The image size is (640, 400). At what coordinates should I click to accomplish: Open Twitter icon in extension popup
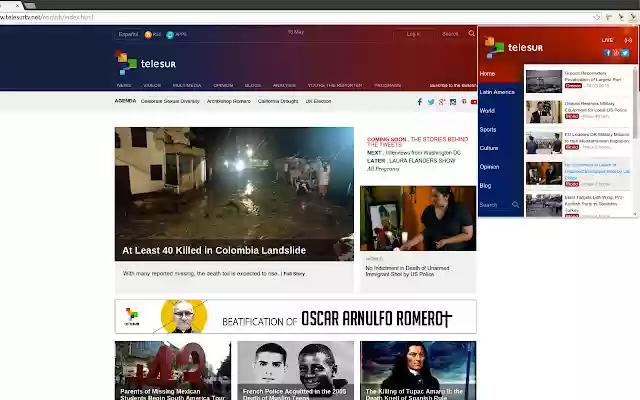click(625, 53)
